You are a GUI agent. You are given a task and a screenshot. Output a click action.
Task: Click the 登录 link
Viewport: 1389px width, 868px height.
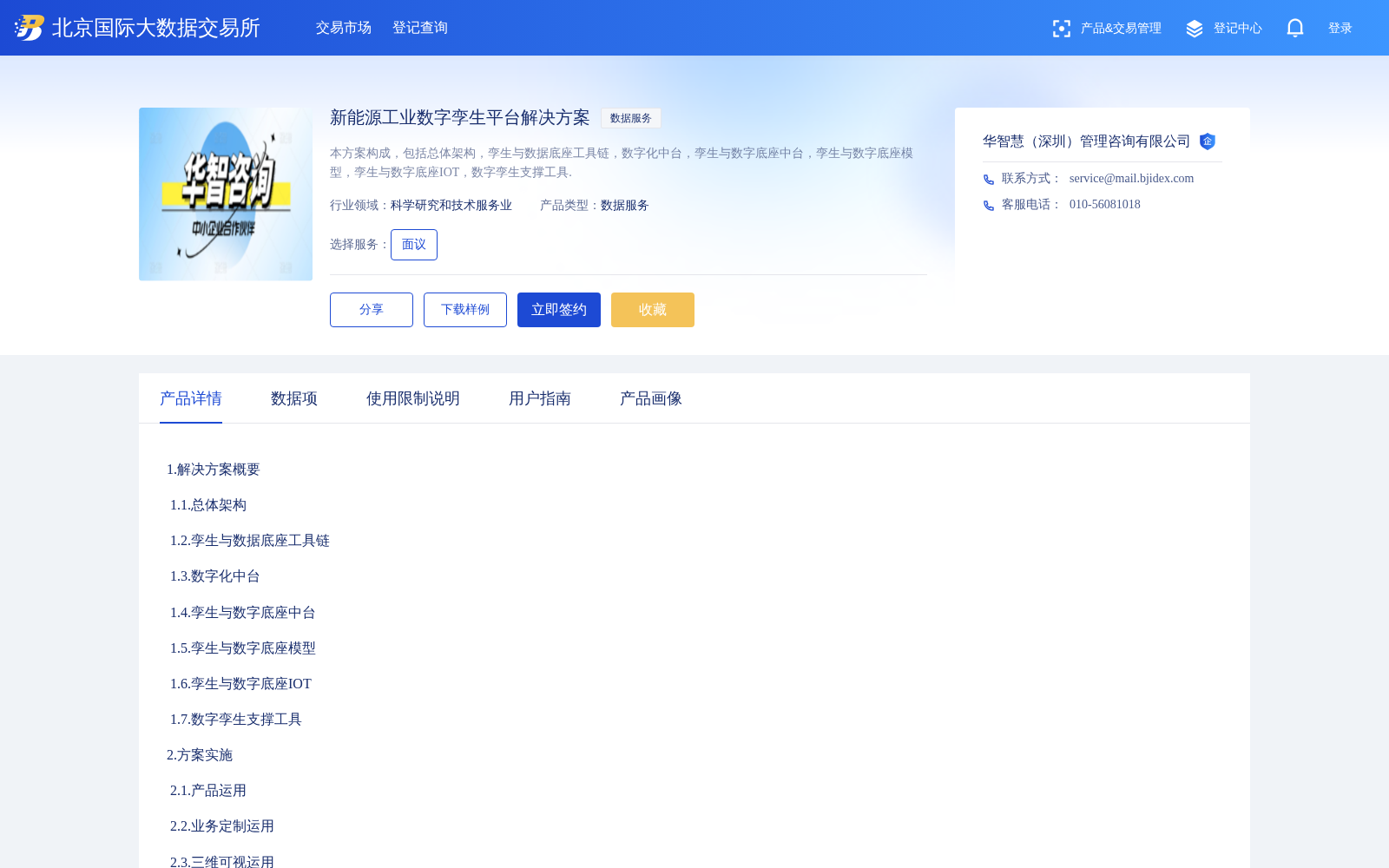click(1340, 29)
